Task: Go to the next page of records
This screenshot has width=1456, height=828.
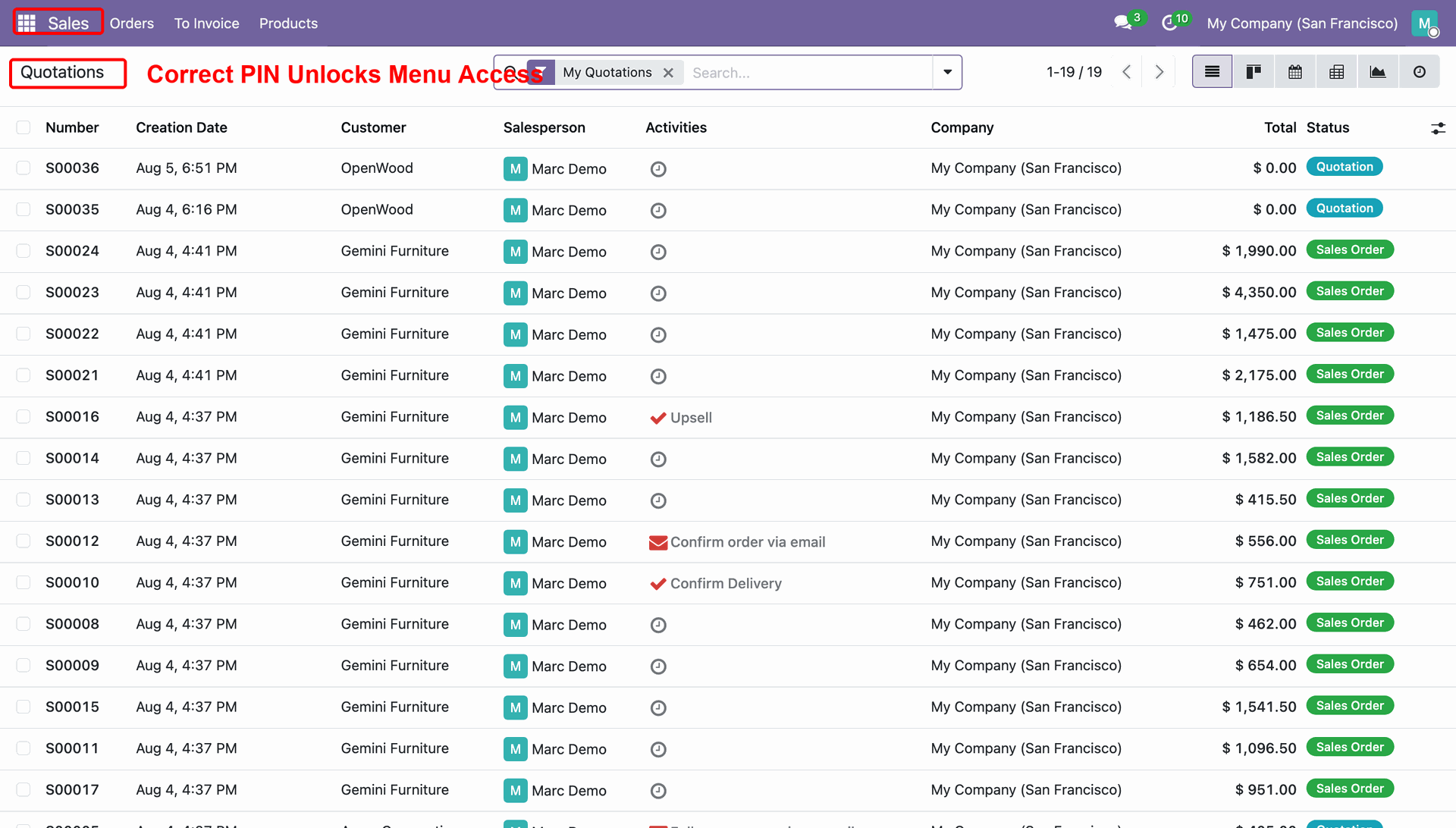Action: 1159,72
